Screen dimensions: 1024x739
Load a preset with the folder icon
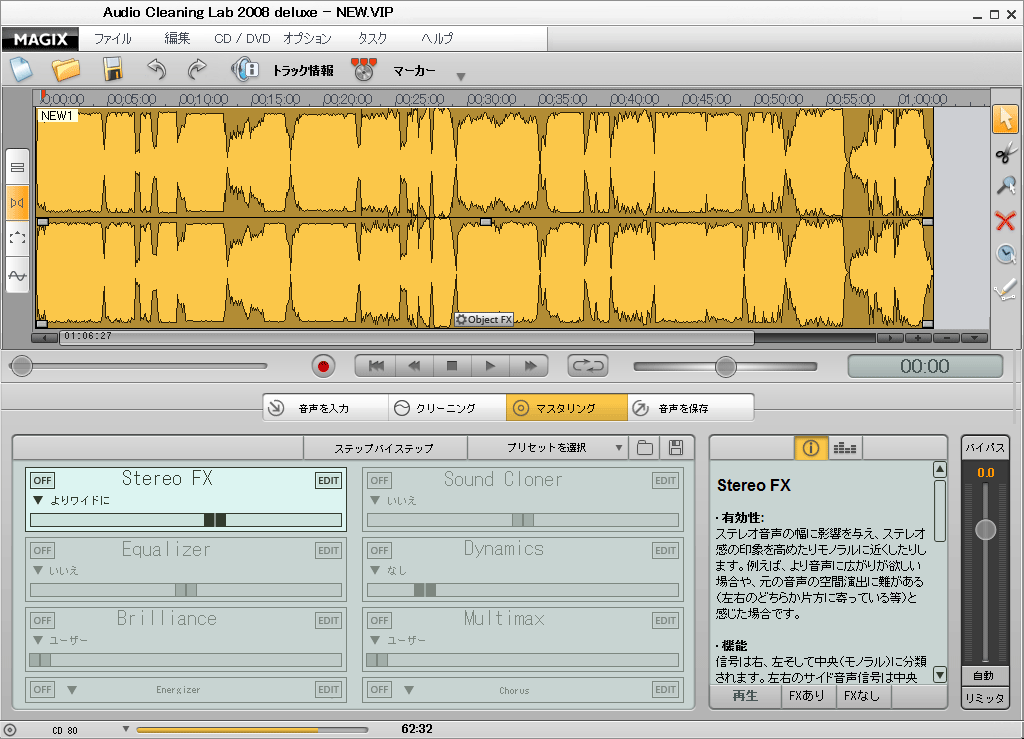[645, 448]
